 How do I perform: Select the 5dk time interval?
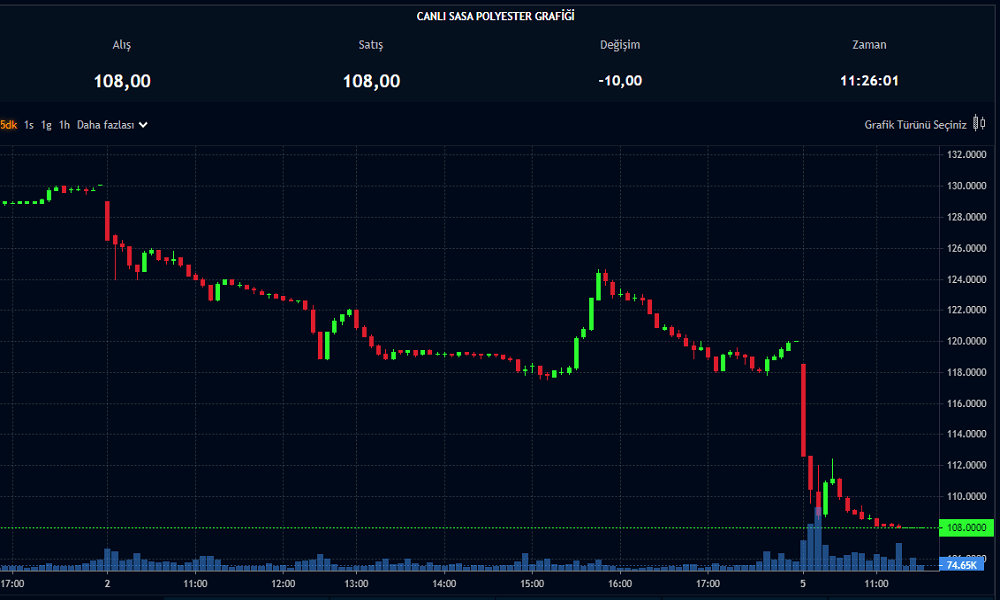click(x=8, y=125)
